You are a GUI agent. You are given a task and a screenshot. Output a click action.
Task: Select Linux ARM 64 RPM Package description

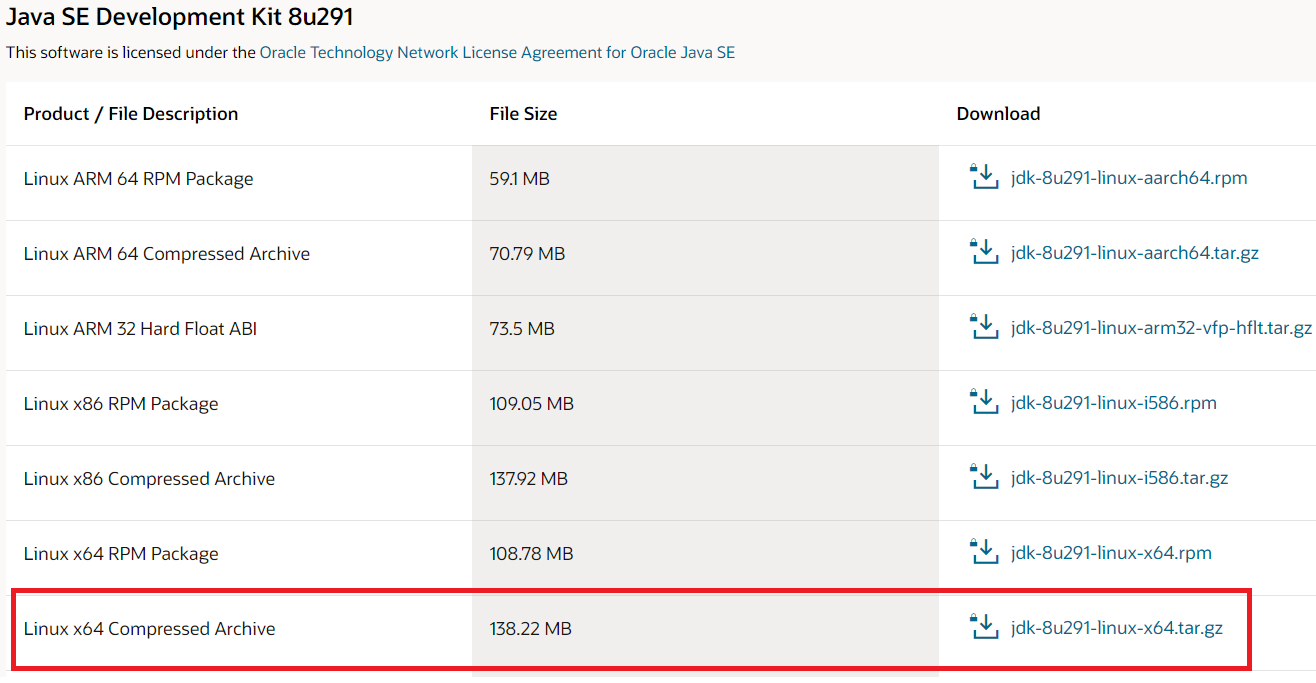(x=139, y=179)
